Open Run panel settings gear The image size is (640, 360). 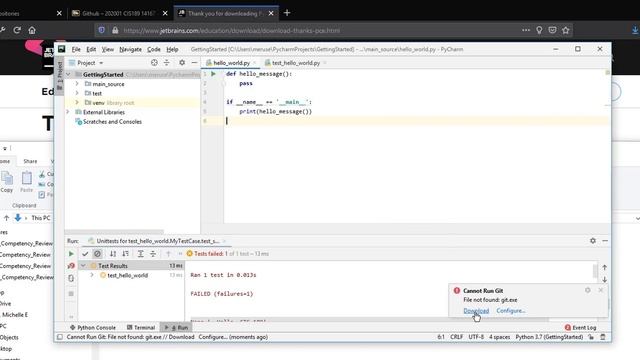click(593, 241)
